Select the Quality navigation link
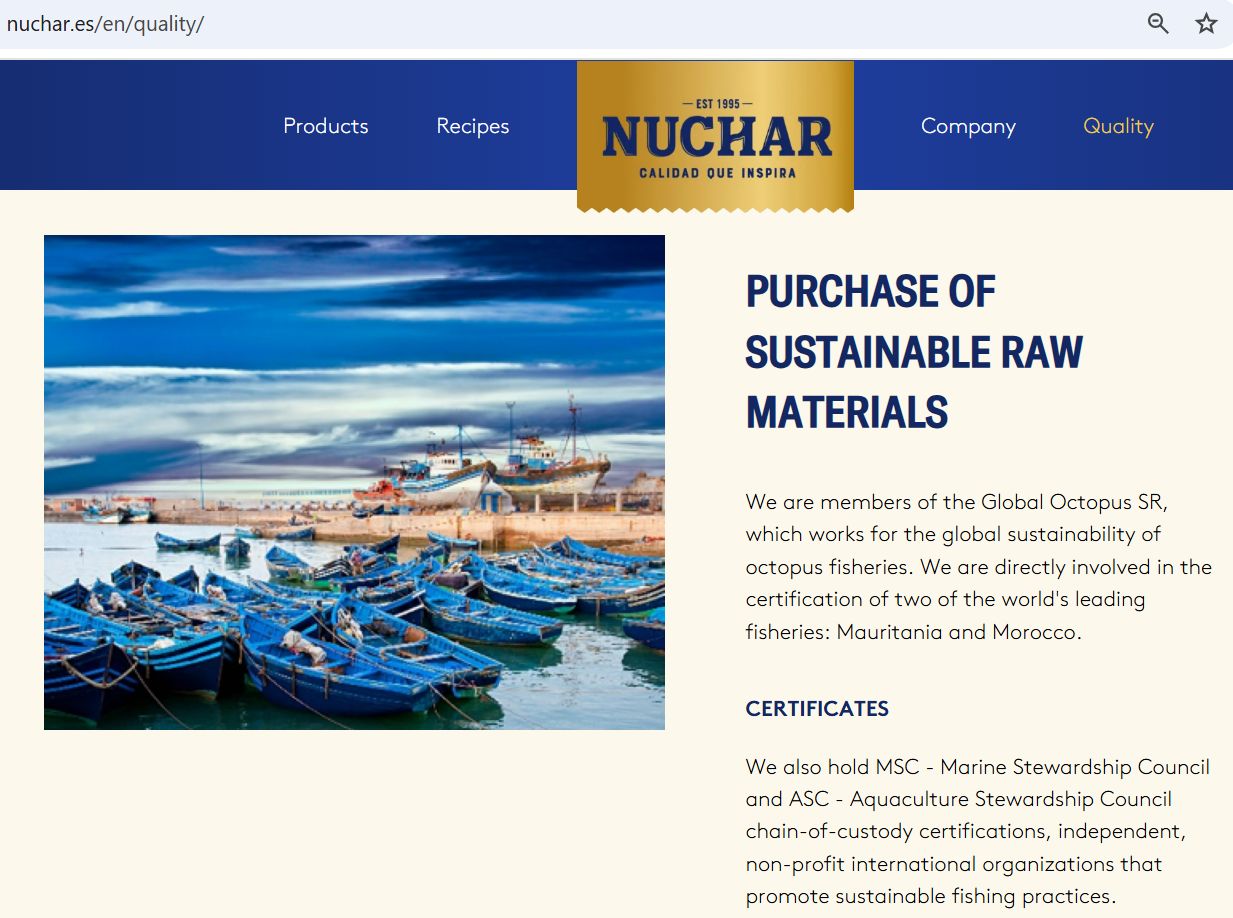The height and width of the screenshot is (918, 1233). (x=1118, y=126)
